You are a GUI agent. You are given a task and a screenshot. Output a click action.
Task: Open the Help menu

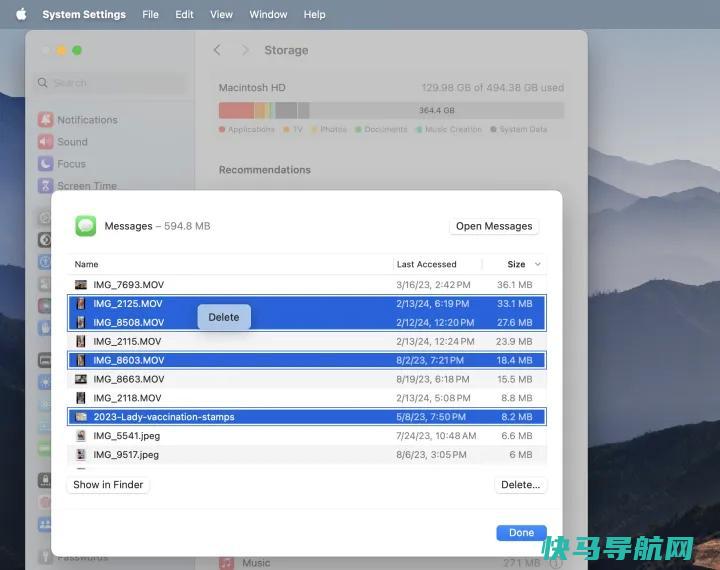tap(315, 14)
